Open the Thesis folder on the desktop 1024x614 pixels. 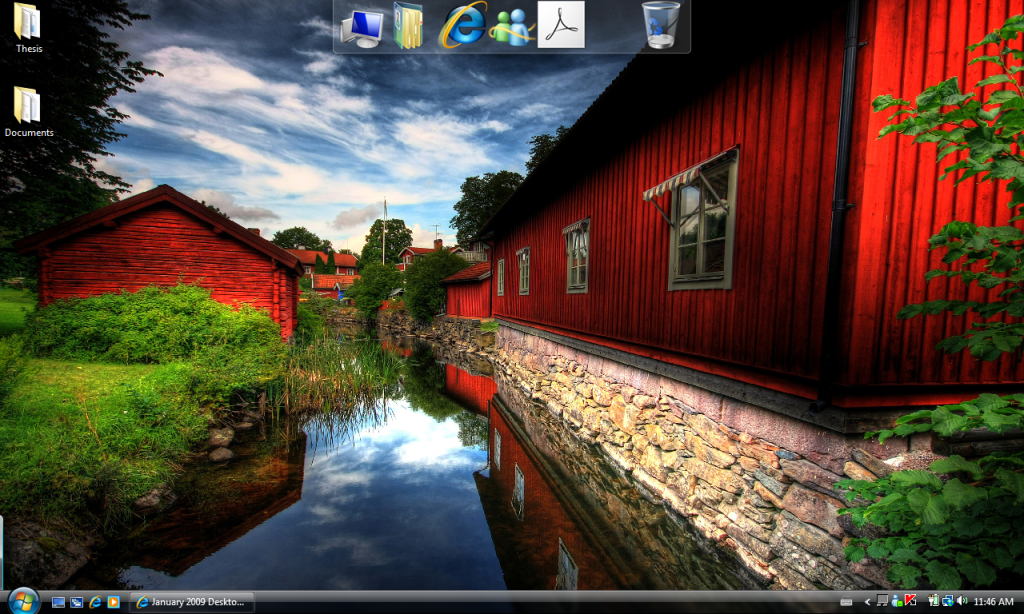tap(28, 27)
